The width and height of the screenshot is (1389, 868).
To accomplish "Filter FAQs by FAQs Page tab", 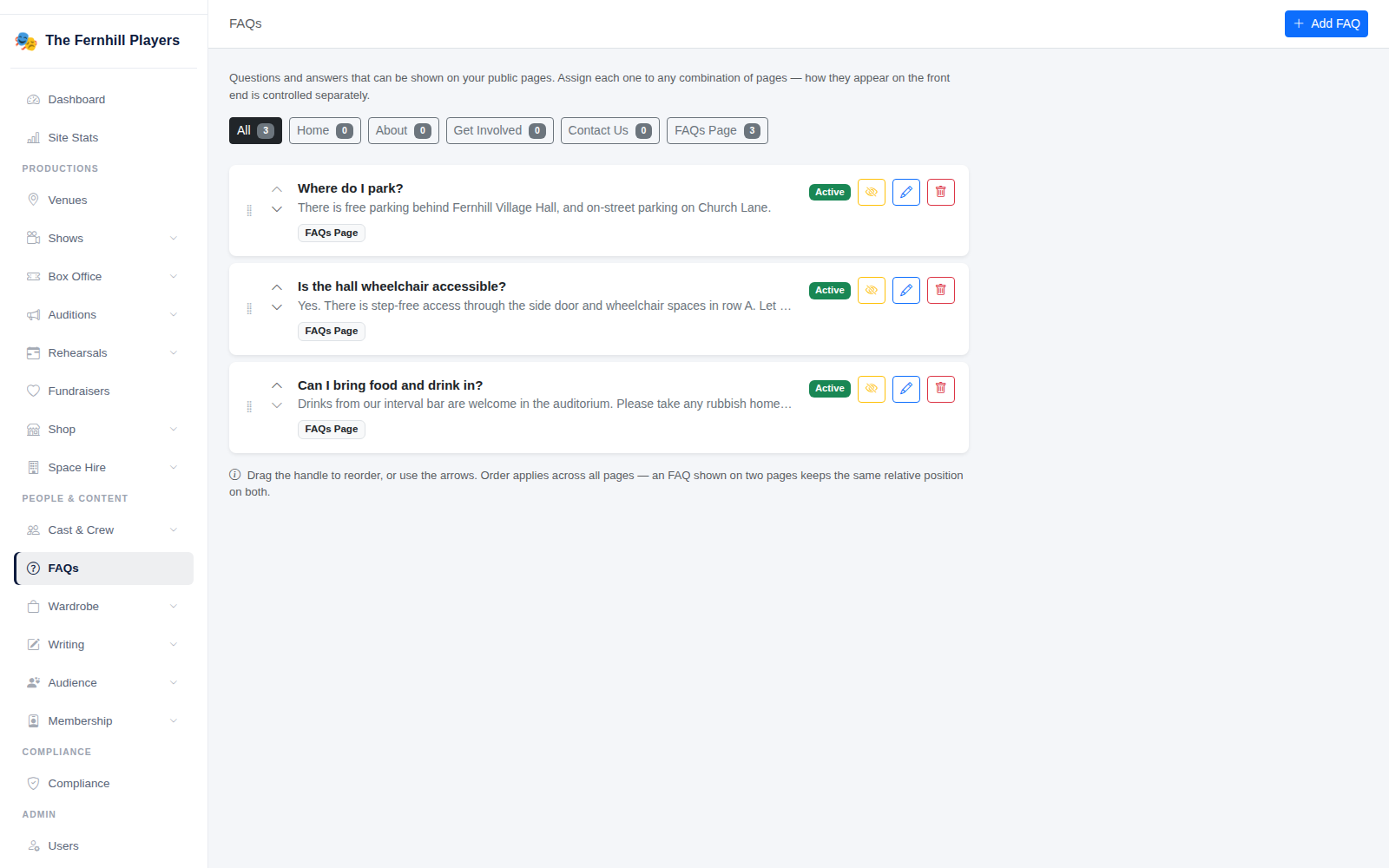I will click(717, 130).
